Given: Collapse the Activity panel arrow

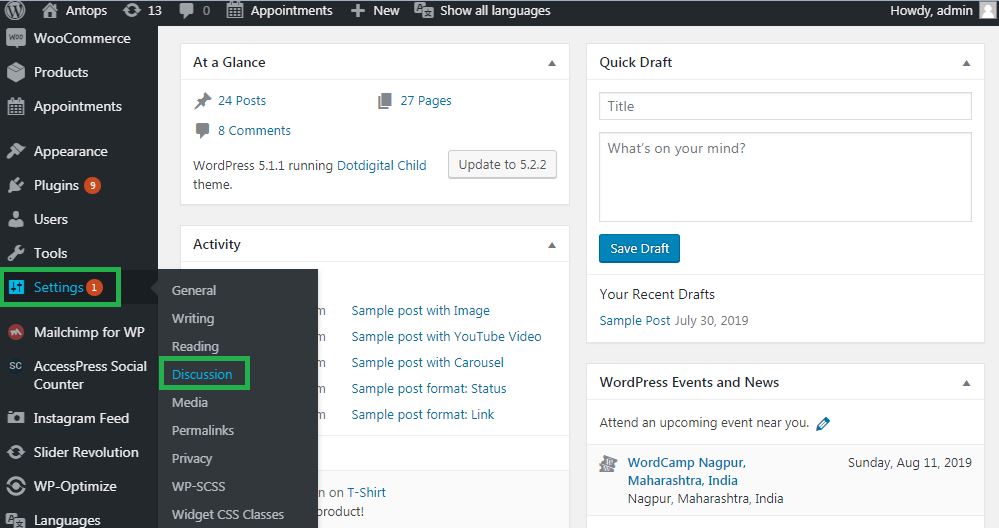Looking at the screenshot, I should pyautogui.click(x=552, y=245).
